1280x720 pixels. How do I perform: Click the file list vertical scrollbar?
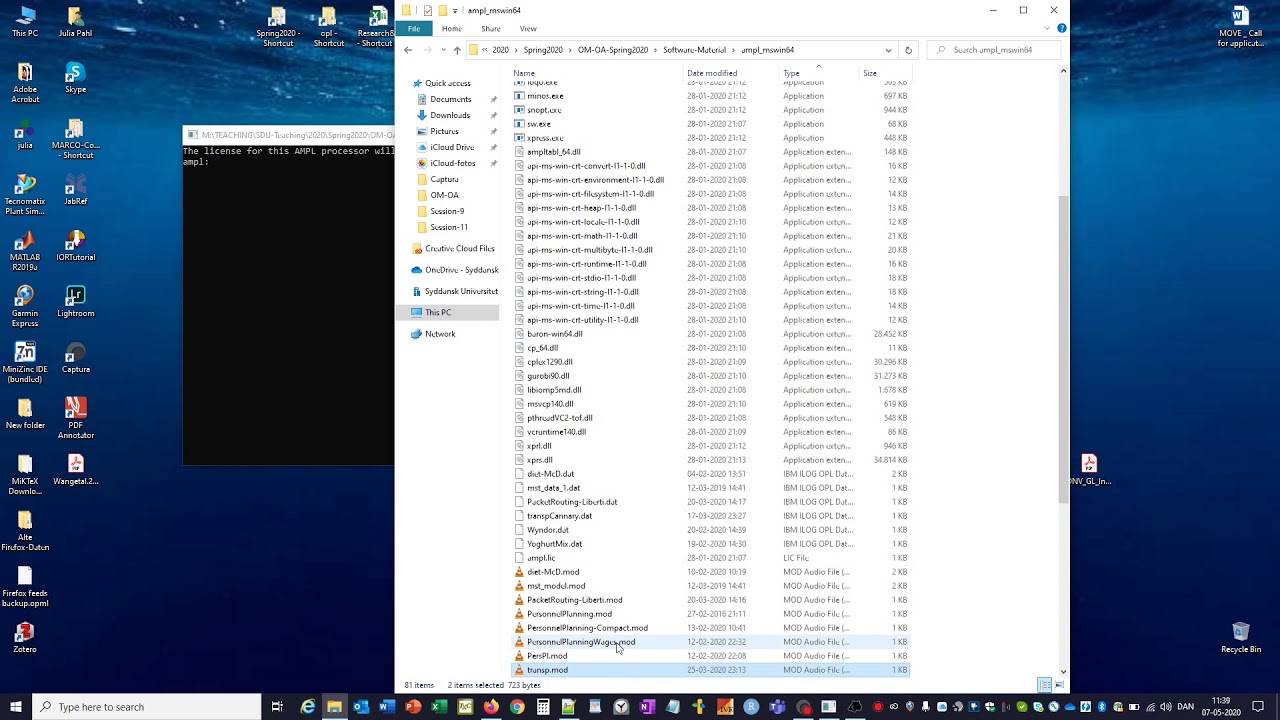coord(1063,350)
